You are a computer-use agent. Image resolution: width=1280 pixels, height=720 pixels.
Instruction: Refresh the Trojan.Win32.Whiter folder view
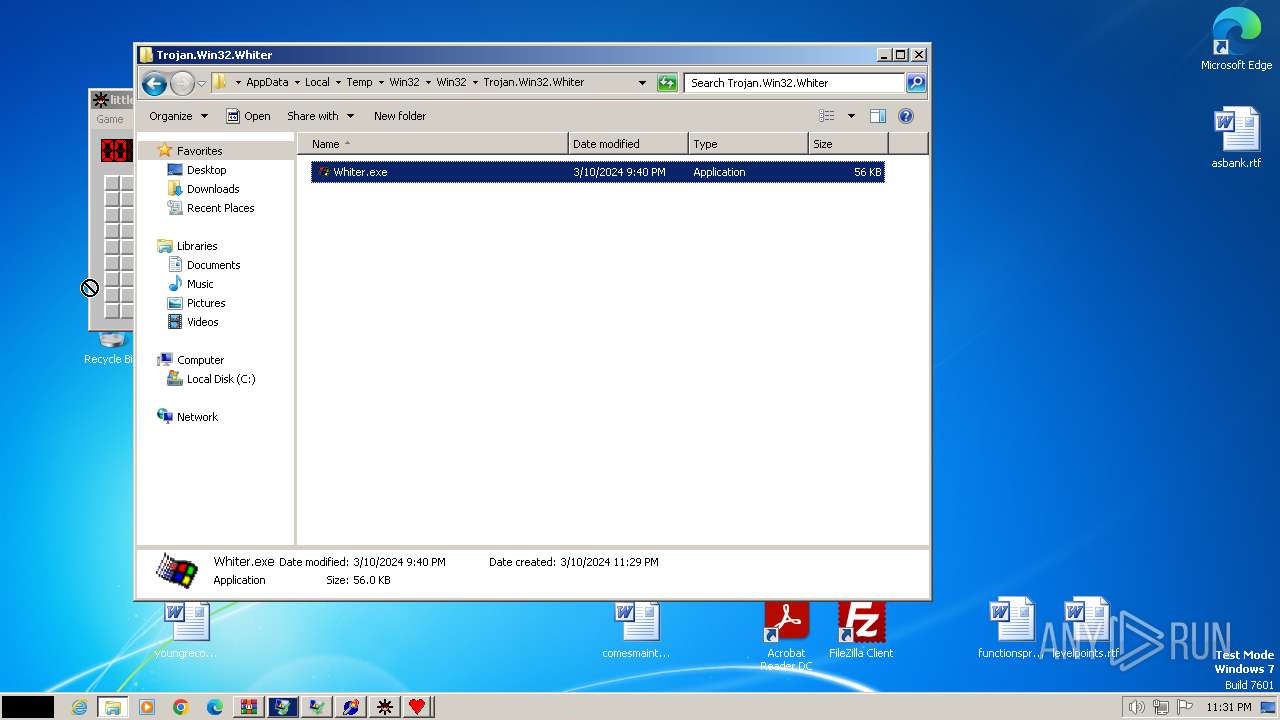click(667, 83)
